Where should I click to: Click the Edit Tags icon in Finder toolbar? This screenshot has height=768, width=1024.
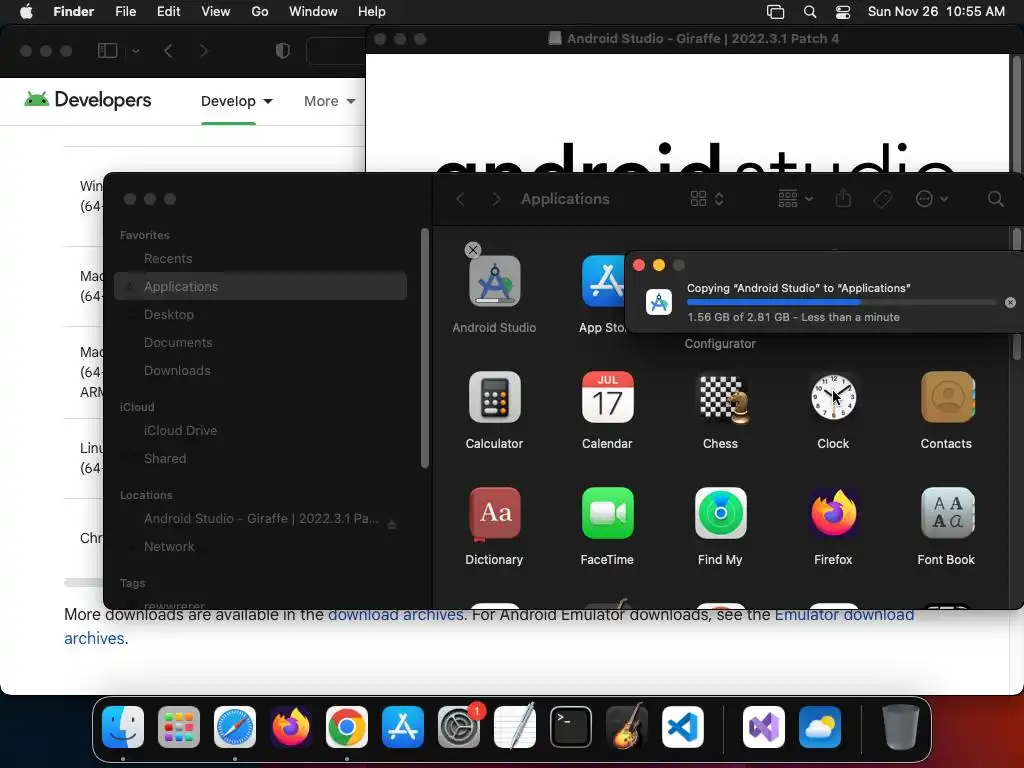(x=882, y=199)
